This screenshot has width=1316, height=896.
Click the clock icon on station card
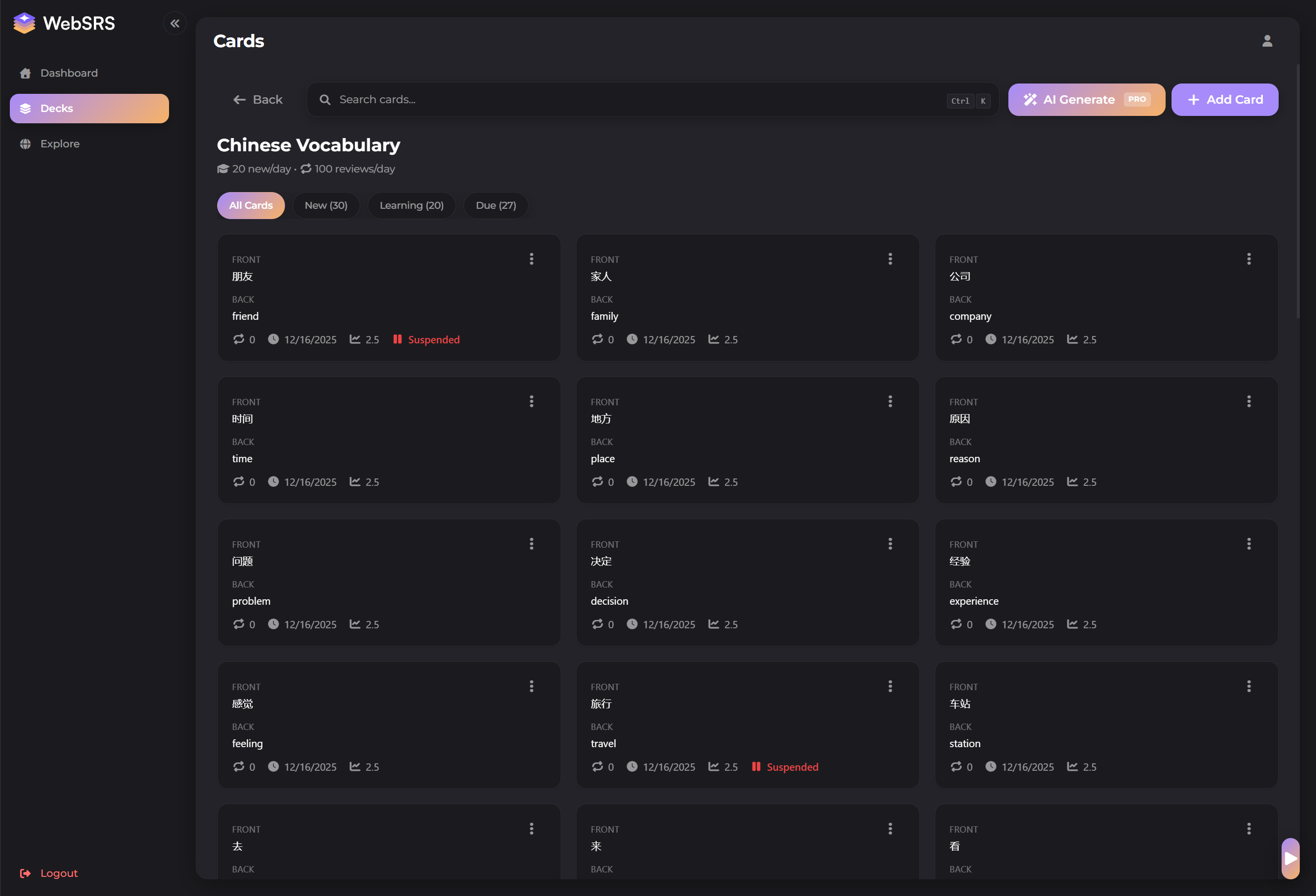click(x=990, y=766)
